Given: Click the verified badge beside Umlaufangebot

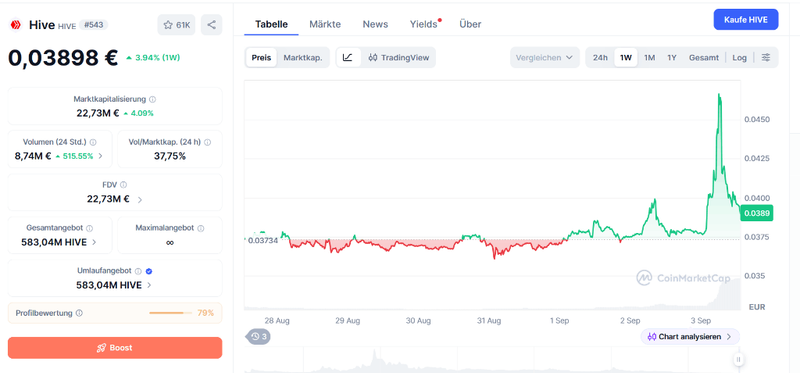Looking at the screenshot, I should (x=148, y=271).
